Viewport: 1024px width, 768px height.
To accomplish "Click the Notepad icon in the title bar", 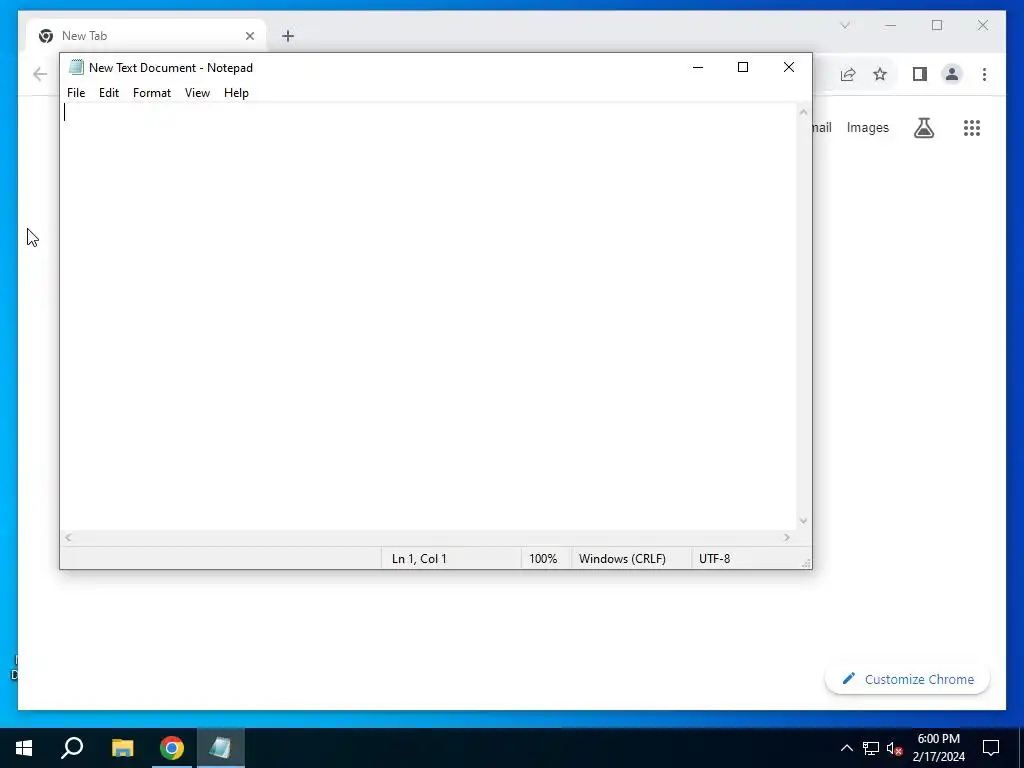I will [x=76, y=67].
